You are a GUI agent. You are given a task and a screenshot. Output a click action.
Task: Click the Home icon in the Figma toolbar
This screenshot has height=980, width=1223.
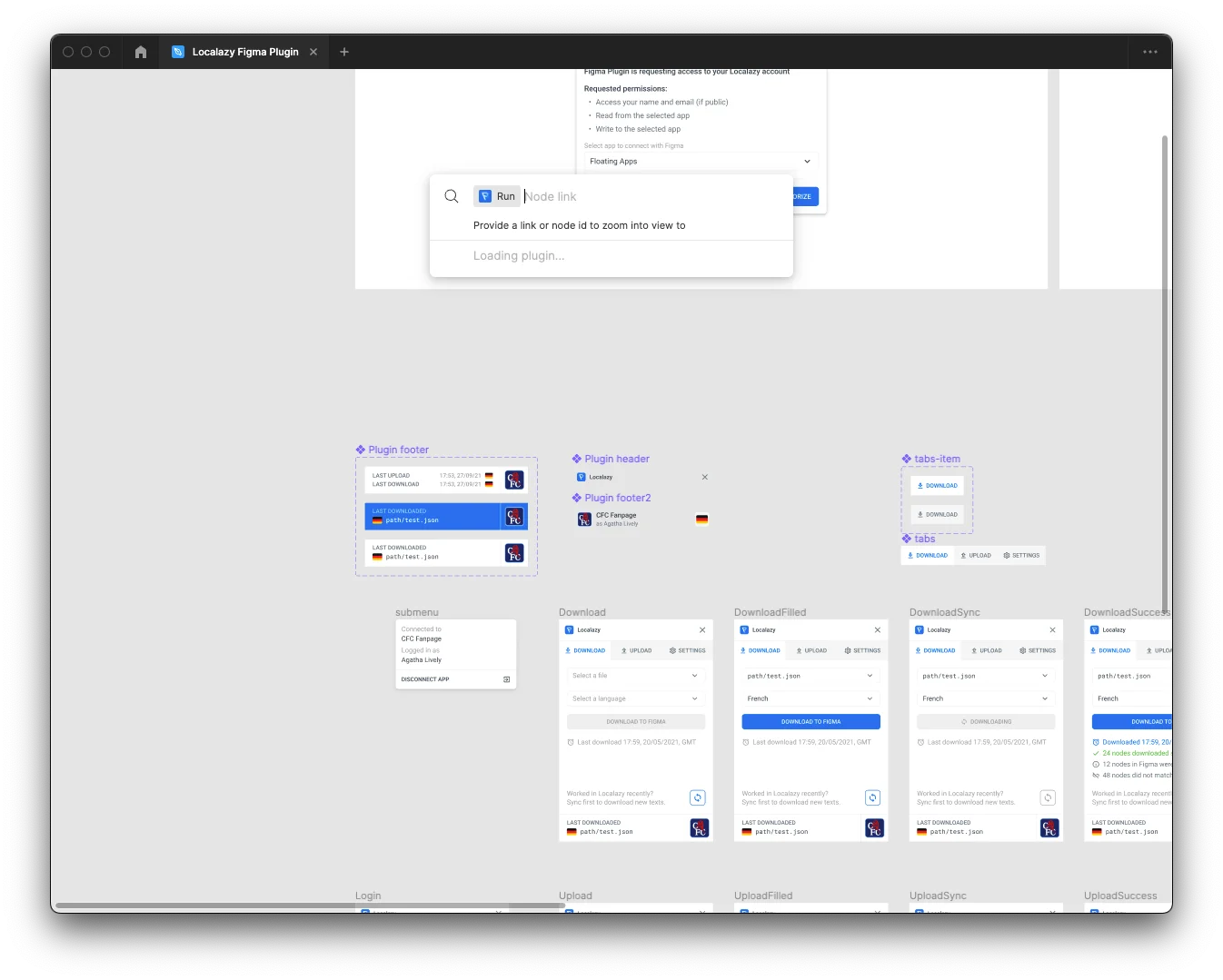click(x=141, y=52)
